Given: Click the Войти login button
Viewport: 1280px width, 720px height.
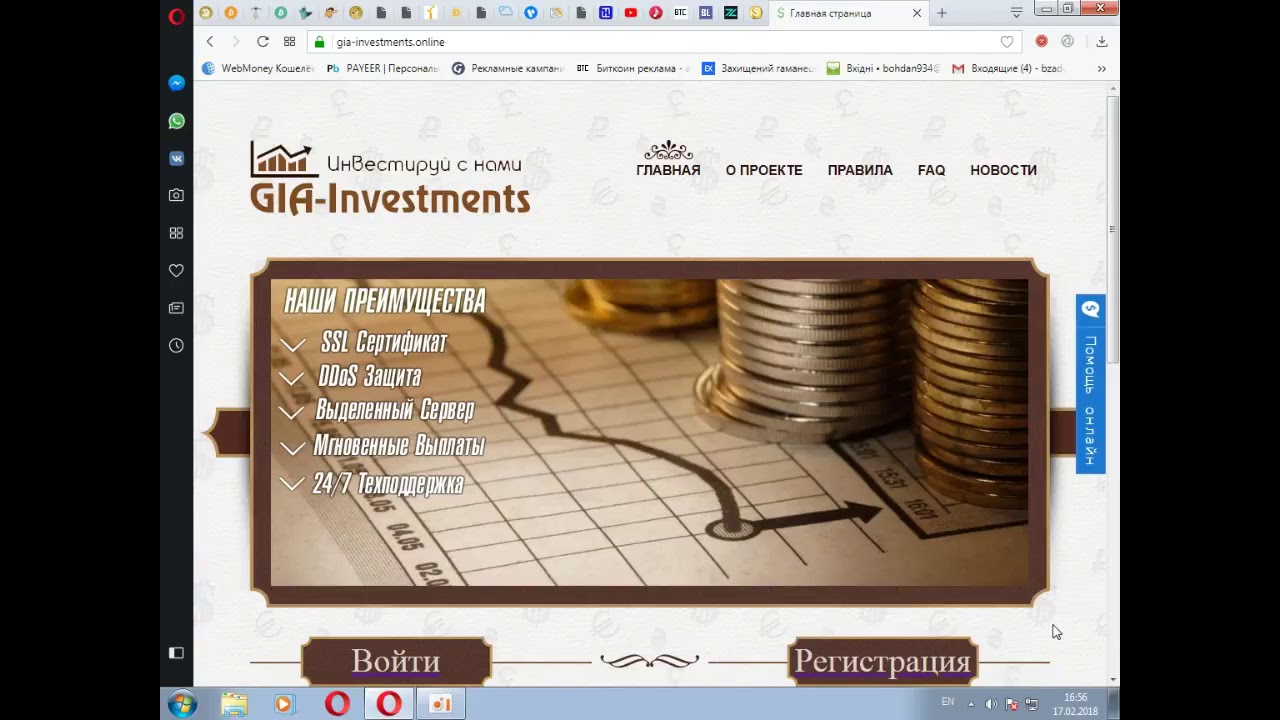Looking at the screenshot, I should 396,661.
